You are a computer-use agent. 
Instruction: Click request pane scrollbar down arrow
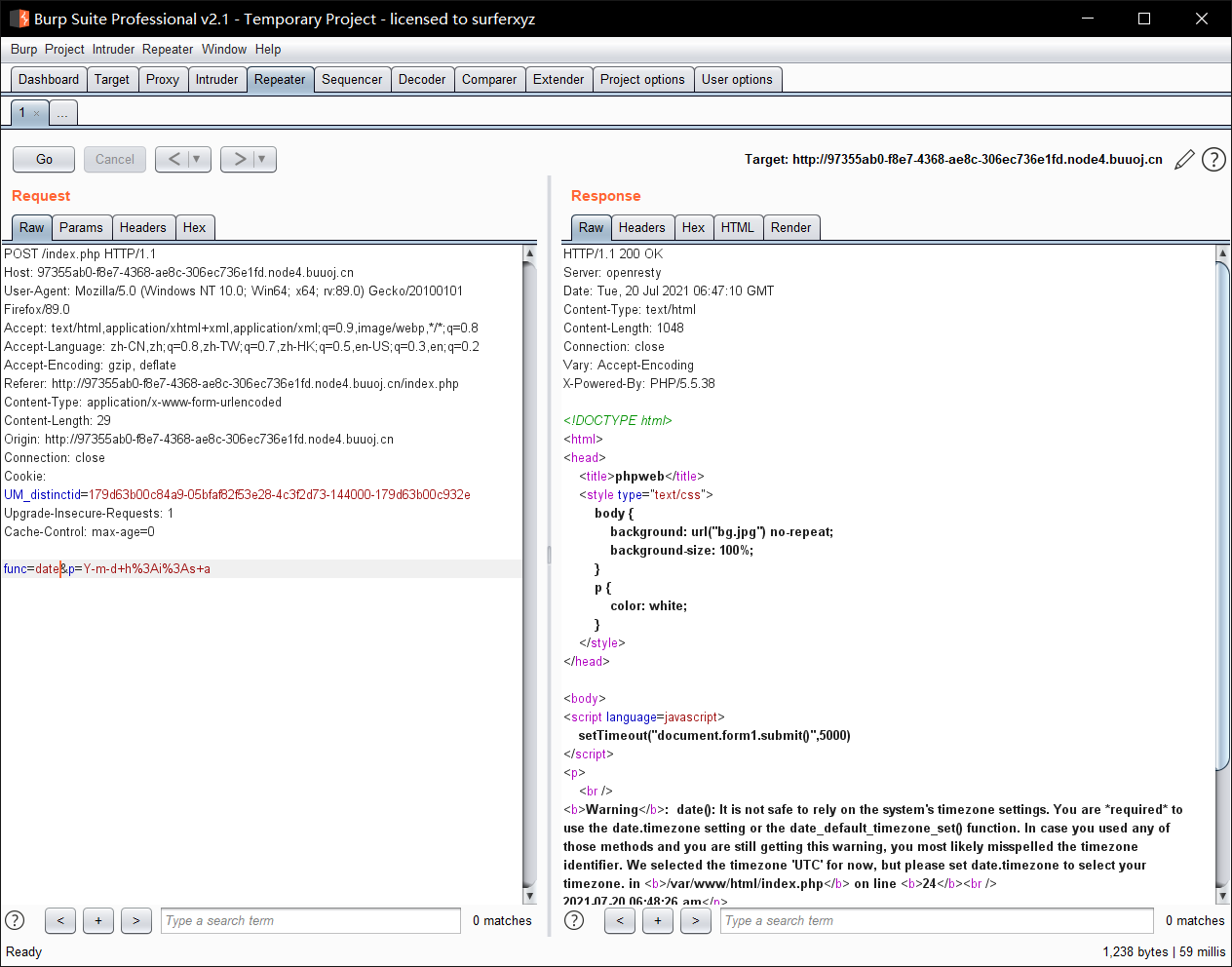529,896
